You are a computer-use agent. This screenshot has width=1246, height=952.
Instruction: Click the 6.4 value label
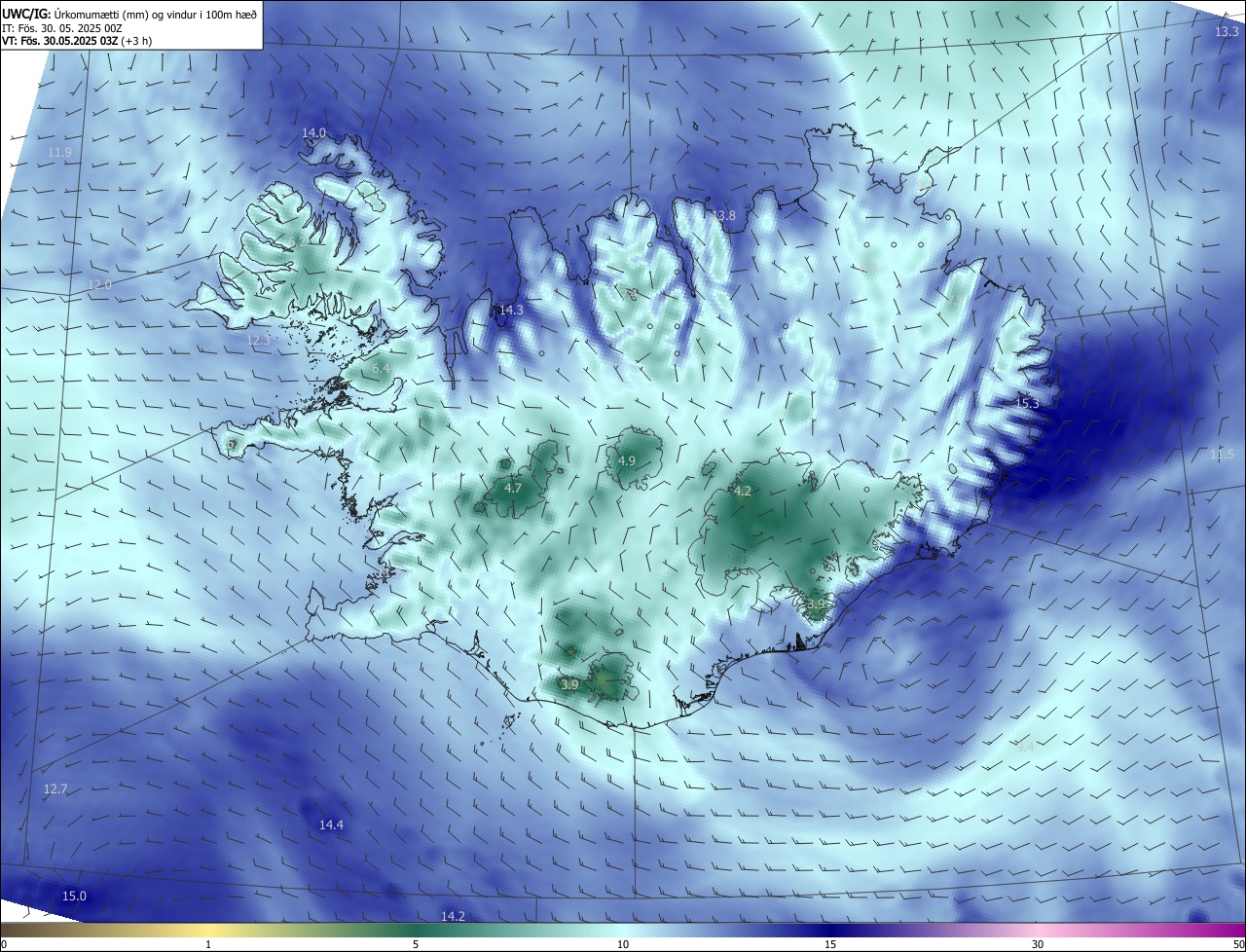click(x=381, y=369)
